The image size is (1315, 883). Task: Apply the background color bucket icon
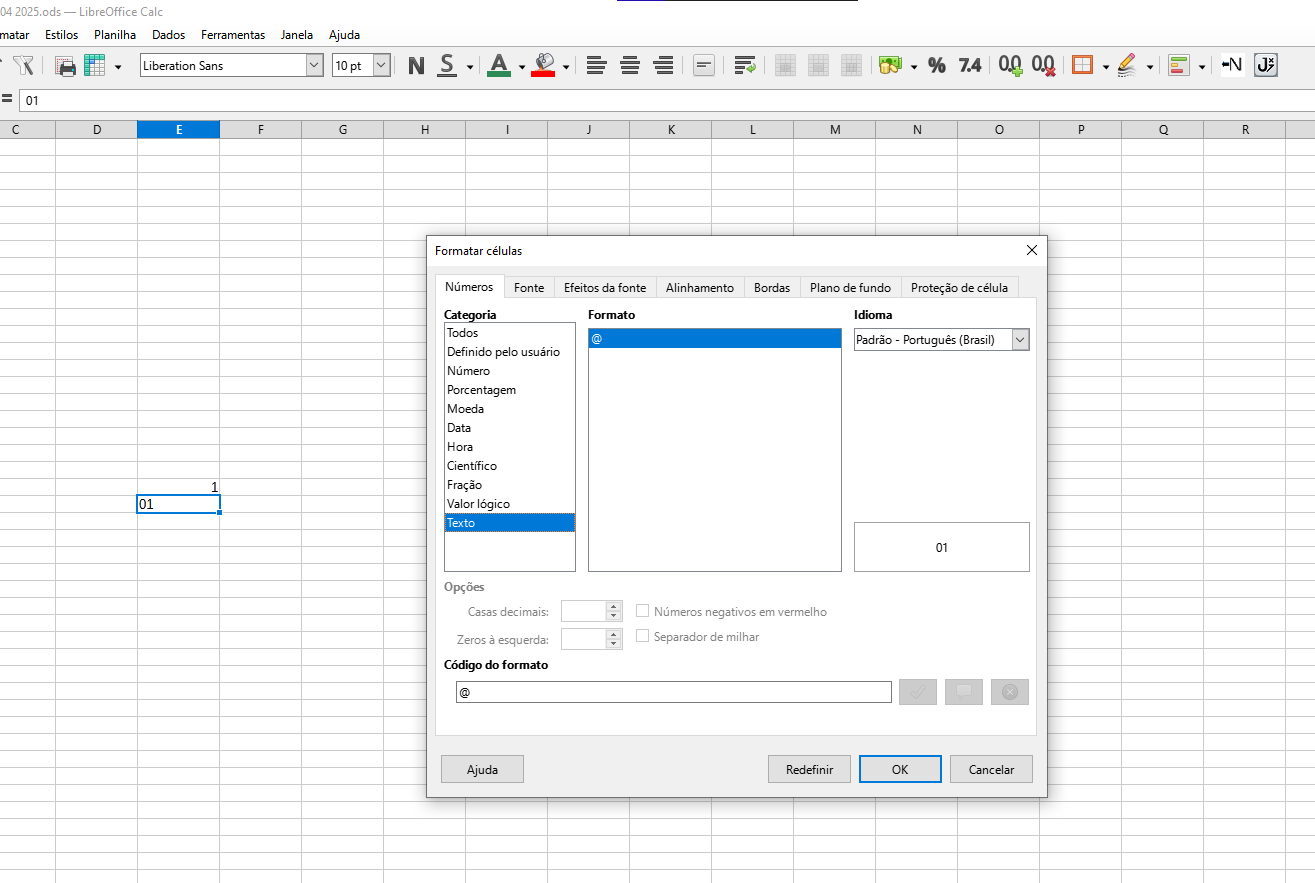click(x=543, y=66)
